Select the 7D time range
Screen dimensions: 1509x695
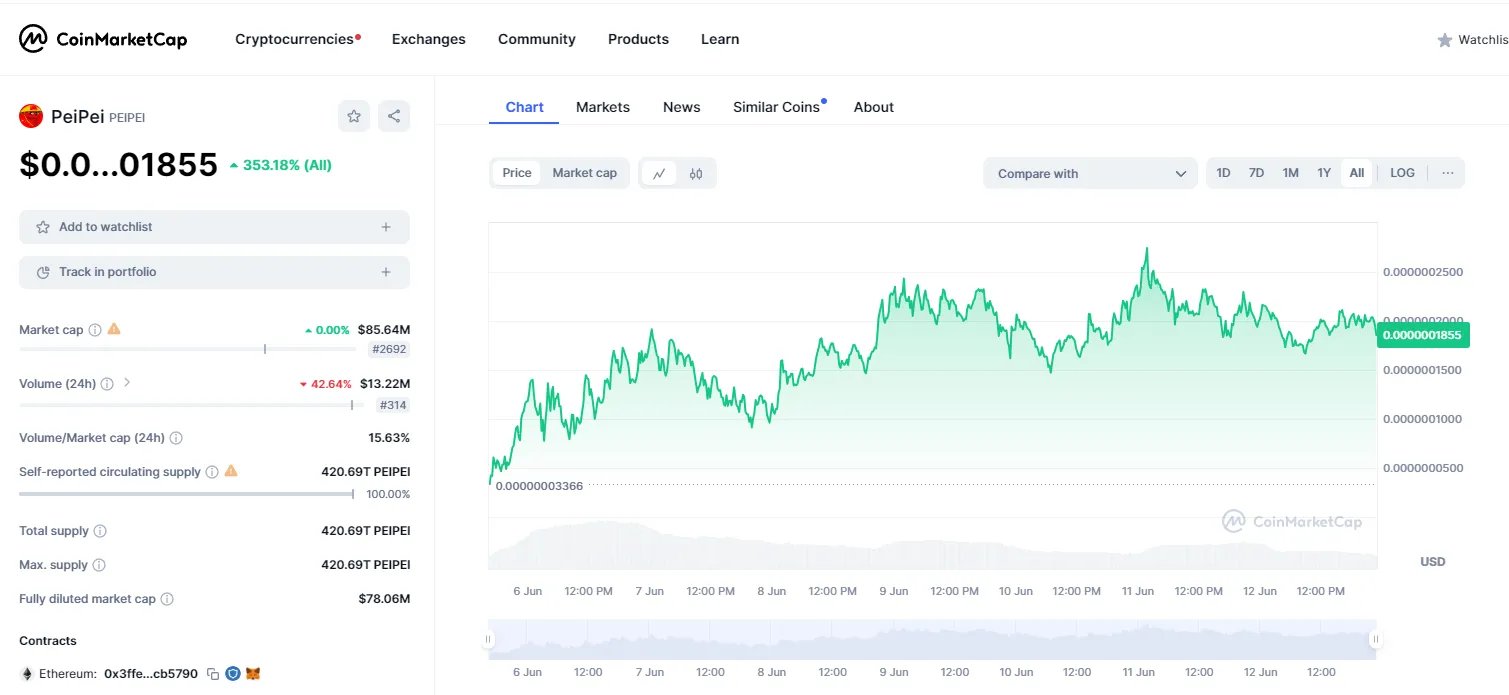click(1256, 173)
